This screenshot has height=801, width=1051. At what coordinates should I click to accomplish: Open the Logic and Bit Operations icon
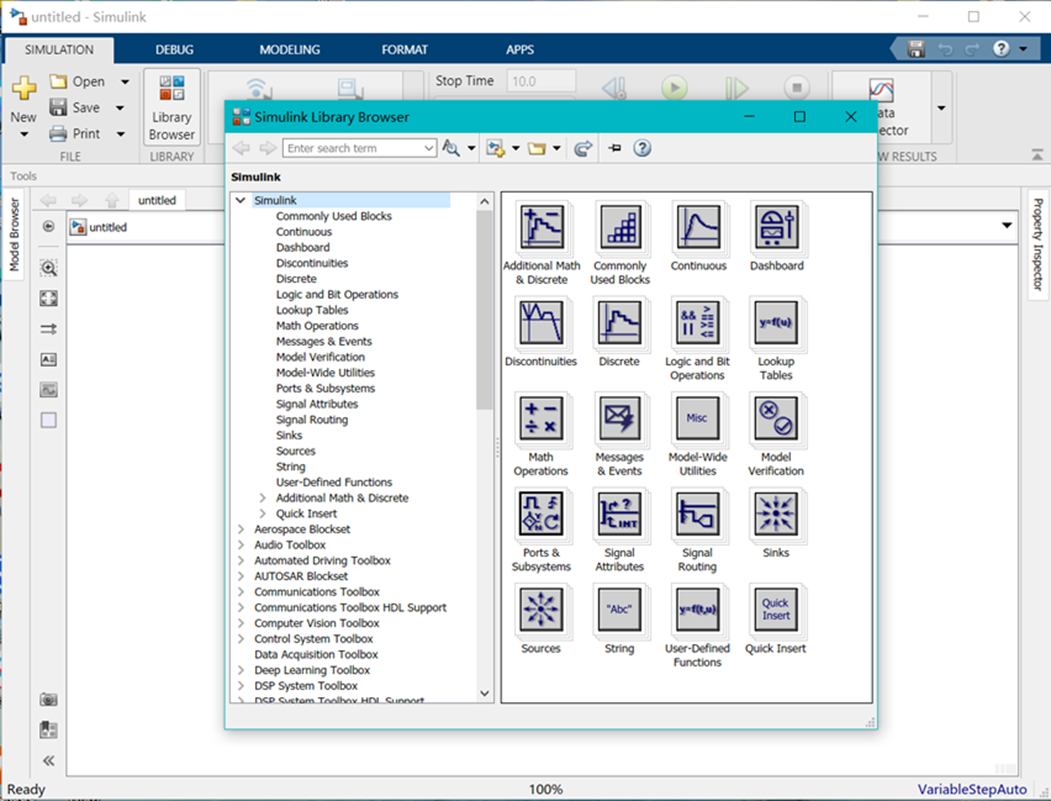(x=698, y=323)
